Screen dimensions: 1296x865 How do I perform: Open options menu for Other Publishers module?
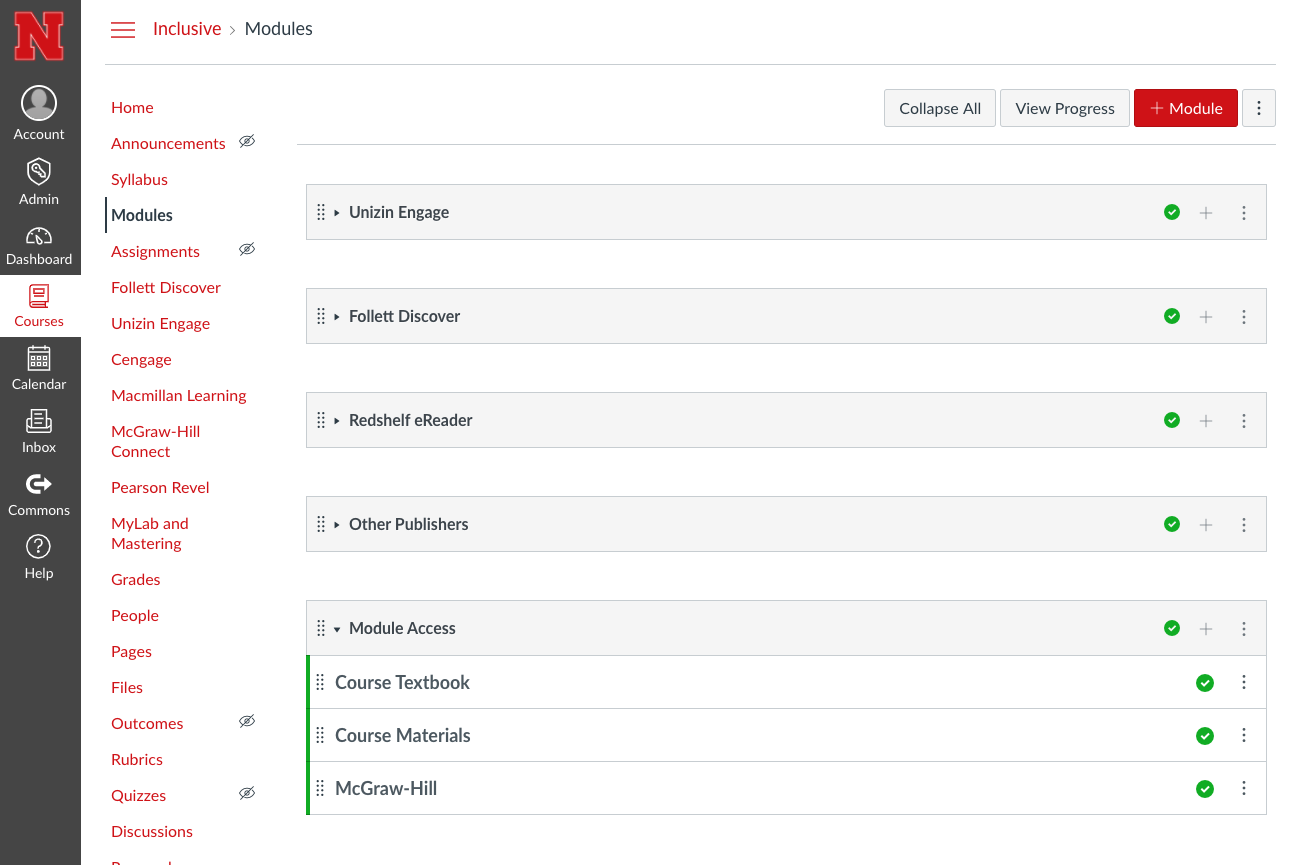(1244, 525)
